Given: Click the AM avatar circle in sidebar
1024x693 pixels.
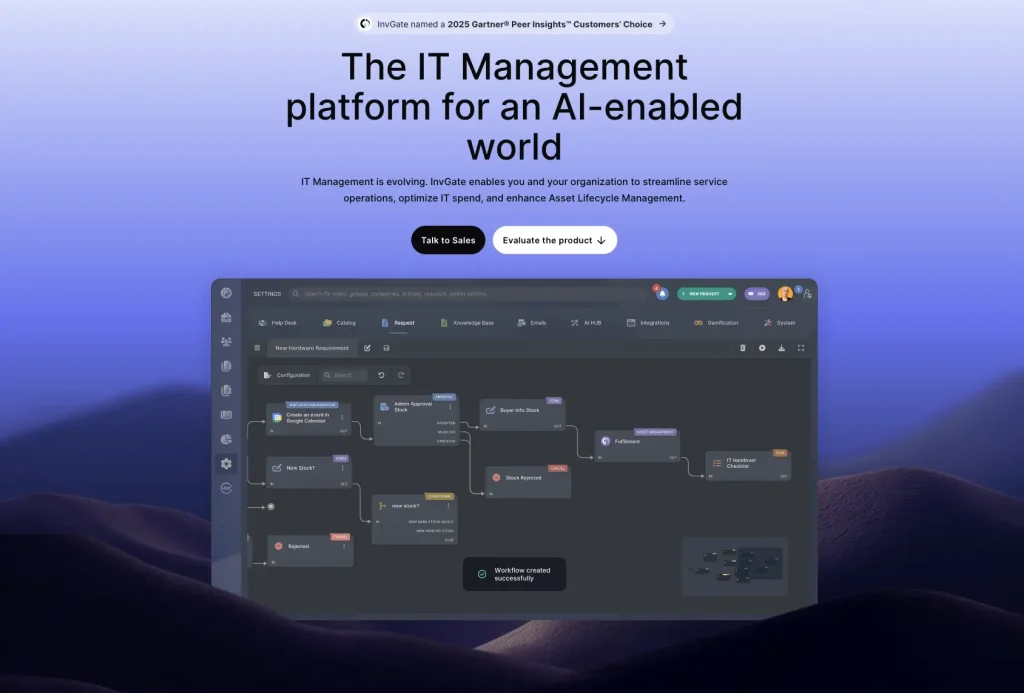Looking at the screenshot, I should click(226, 488).
